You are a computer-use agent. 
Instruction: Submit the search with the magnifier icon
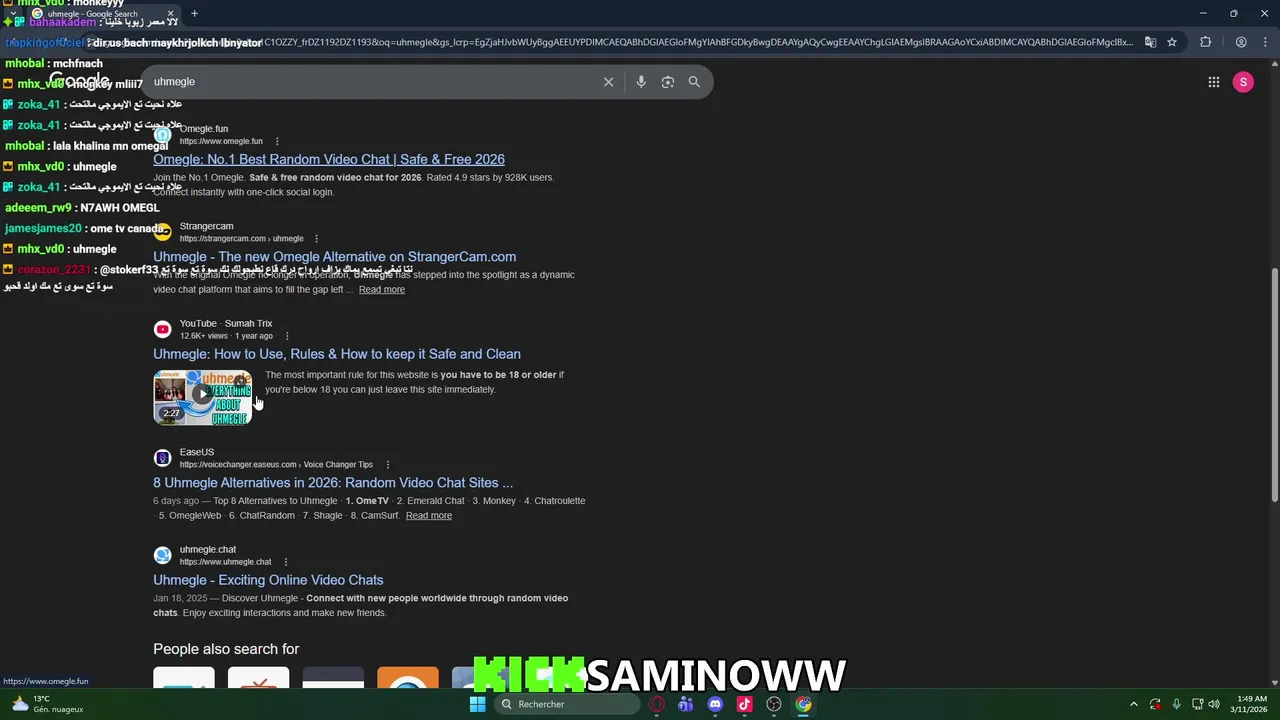coord(694,82)
